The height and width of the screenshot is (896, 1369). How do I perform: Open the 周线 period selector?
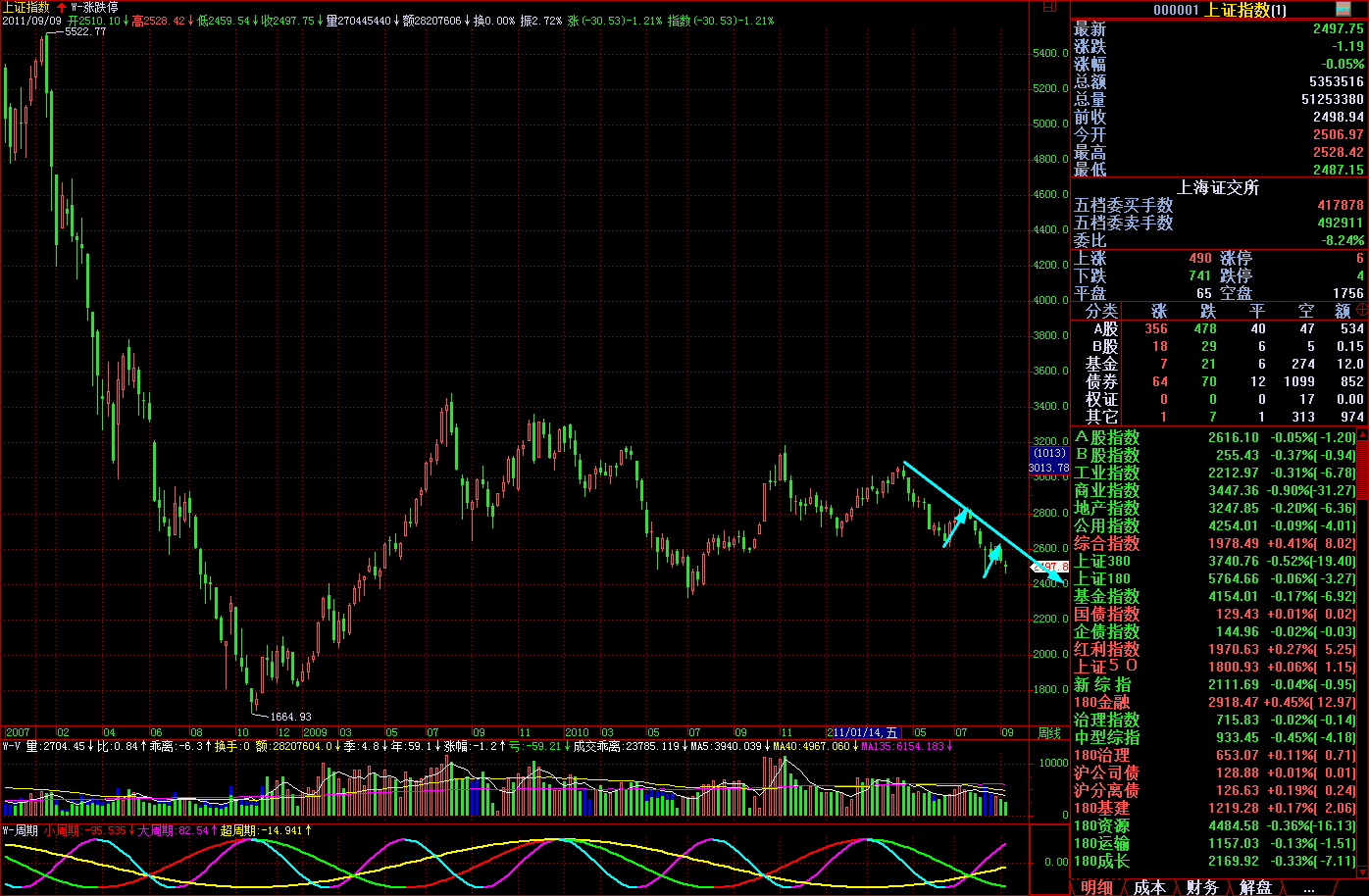(x=1048, y=732)
